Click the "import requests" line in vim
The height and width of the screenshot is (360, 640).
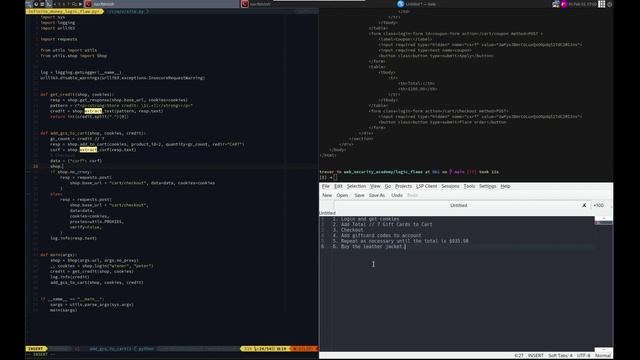[x=59, y=39]
